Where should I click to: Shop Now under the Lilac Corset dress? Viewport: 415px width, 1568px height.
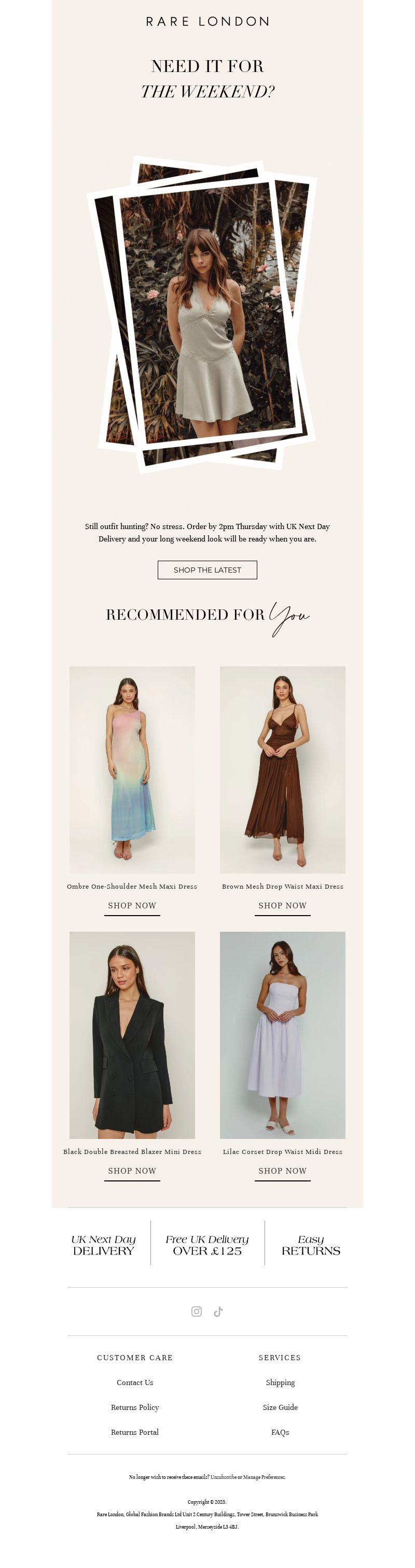pos(283,1171)
